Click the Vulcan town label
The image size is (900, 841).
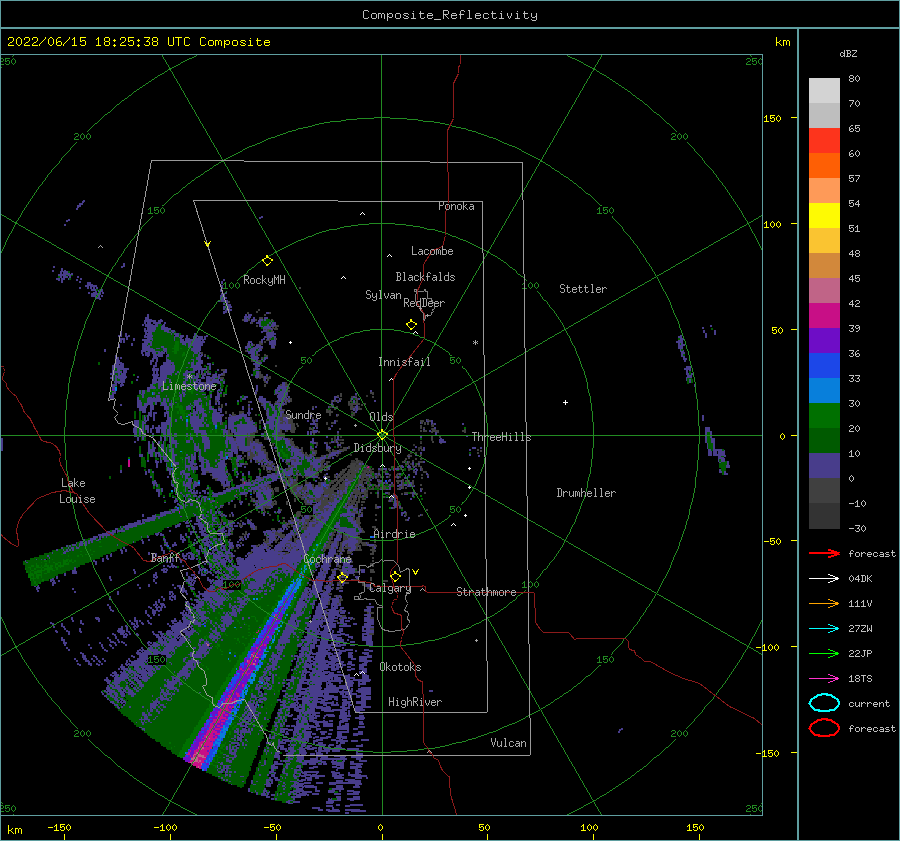click(x=508, y=743)
